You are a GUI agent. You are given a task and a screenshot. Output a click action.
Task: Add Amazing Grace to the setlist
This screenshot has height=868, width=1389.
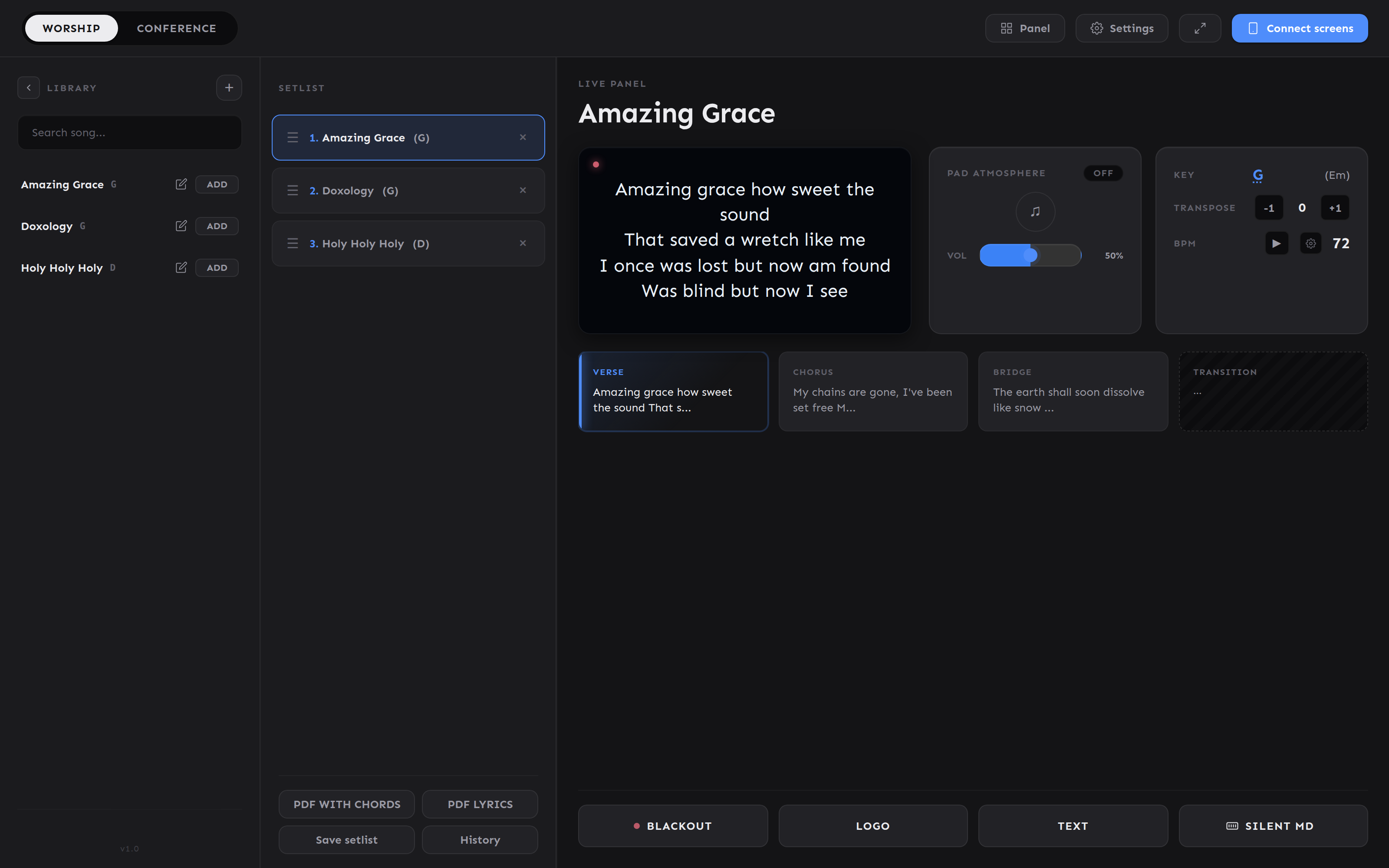(217, 184)
